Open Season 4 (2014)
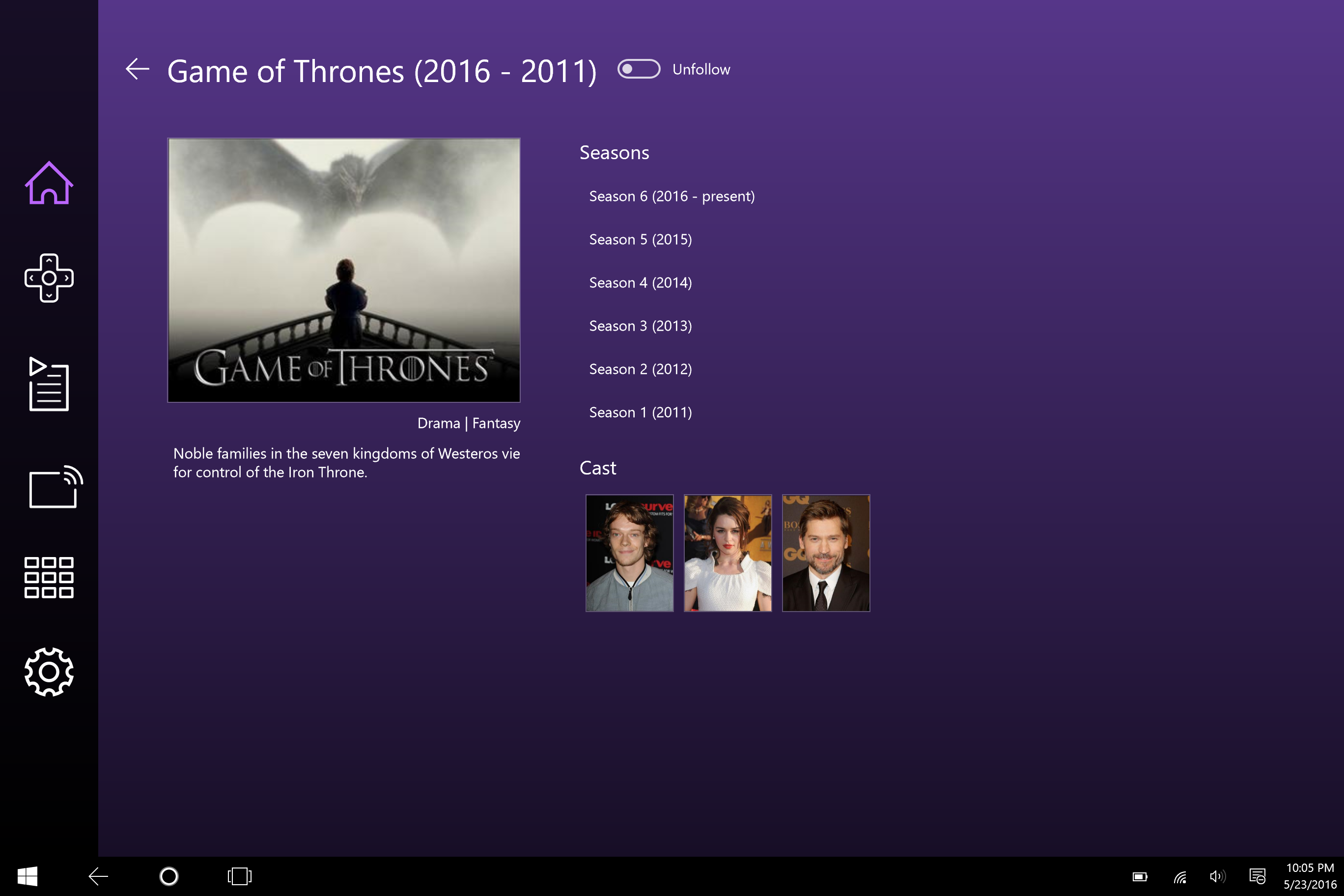The height and width of the screenshot is (896, 1344). pyautogui.click(x=641, y=283)
